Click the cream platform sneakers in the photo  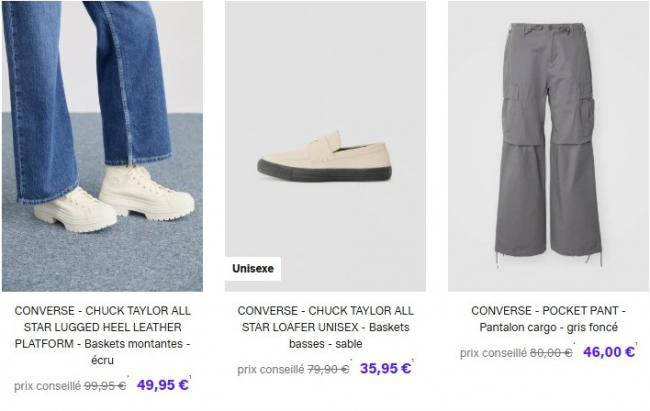tap(114, 198)
